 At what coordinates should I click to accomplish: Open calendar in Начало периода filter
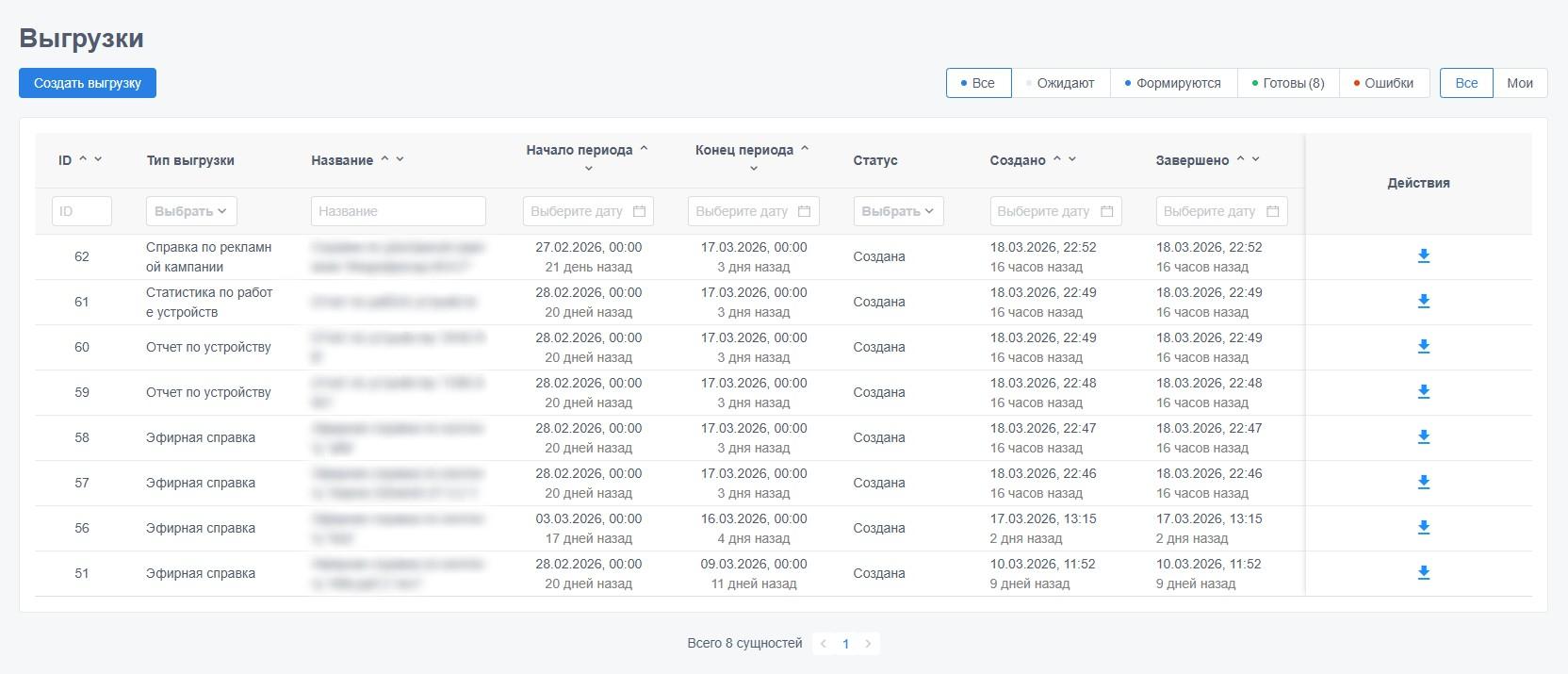pyautogui.click(x=639, y=211)
